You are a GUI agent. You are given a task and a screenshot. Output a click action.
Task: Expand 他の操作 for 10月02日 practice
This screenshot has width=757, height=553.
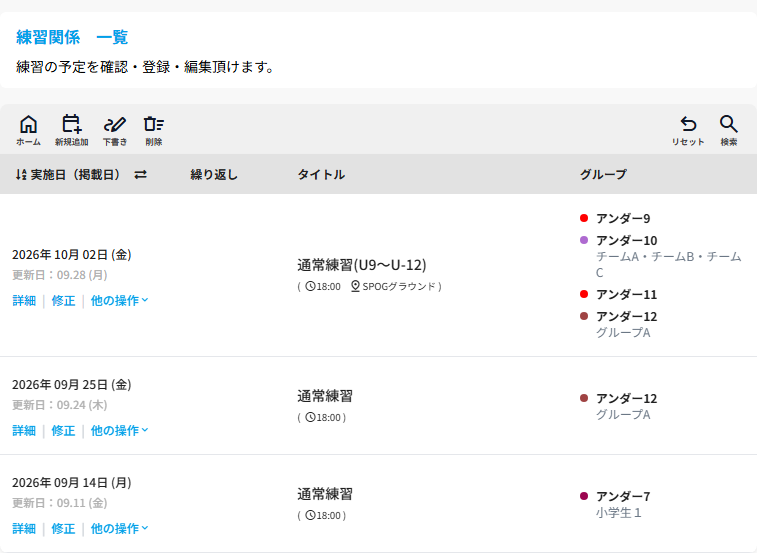(x=119, y=300)
